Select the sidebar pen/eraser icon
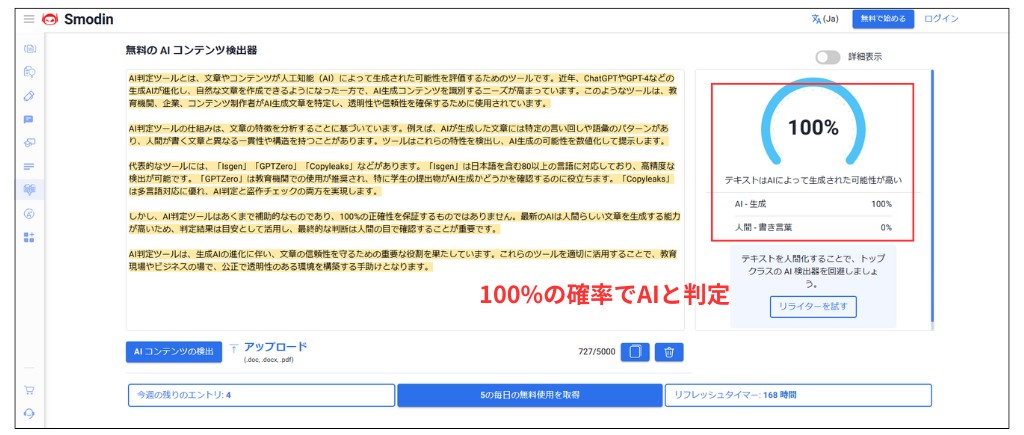 [x=29, y=95]
